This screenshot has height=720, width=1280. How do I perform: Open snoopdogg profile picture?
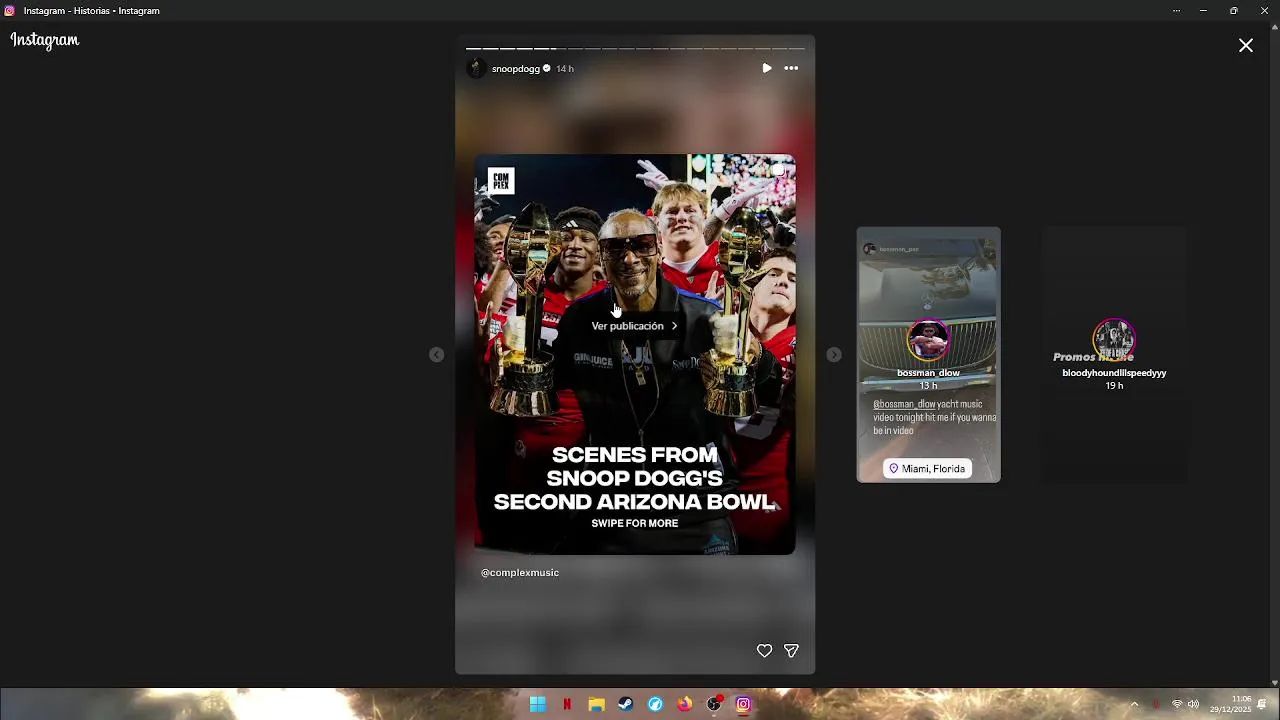[476, 68]
